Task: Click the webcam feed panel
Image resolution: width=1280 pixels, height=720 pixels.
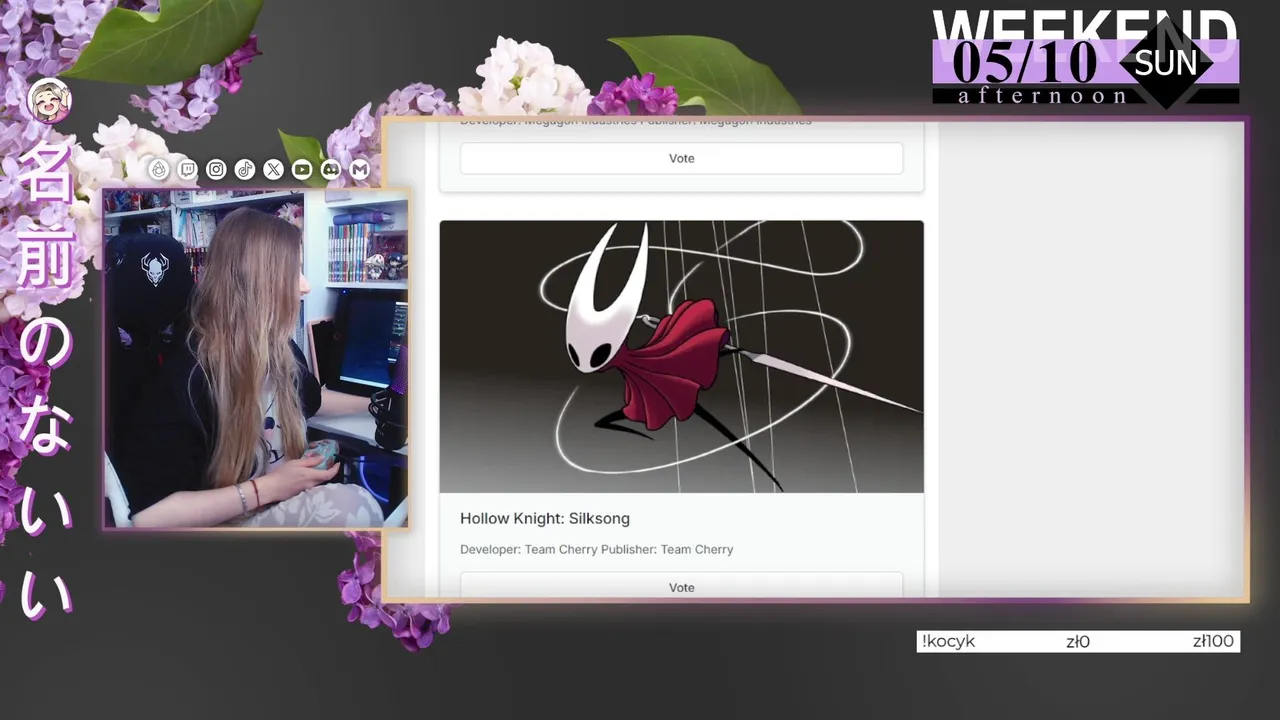Action: (x=256, y=358)
